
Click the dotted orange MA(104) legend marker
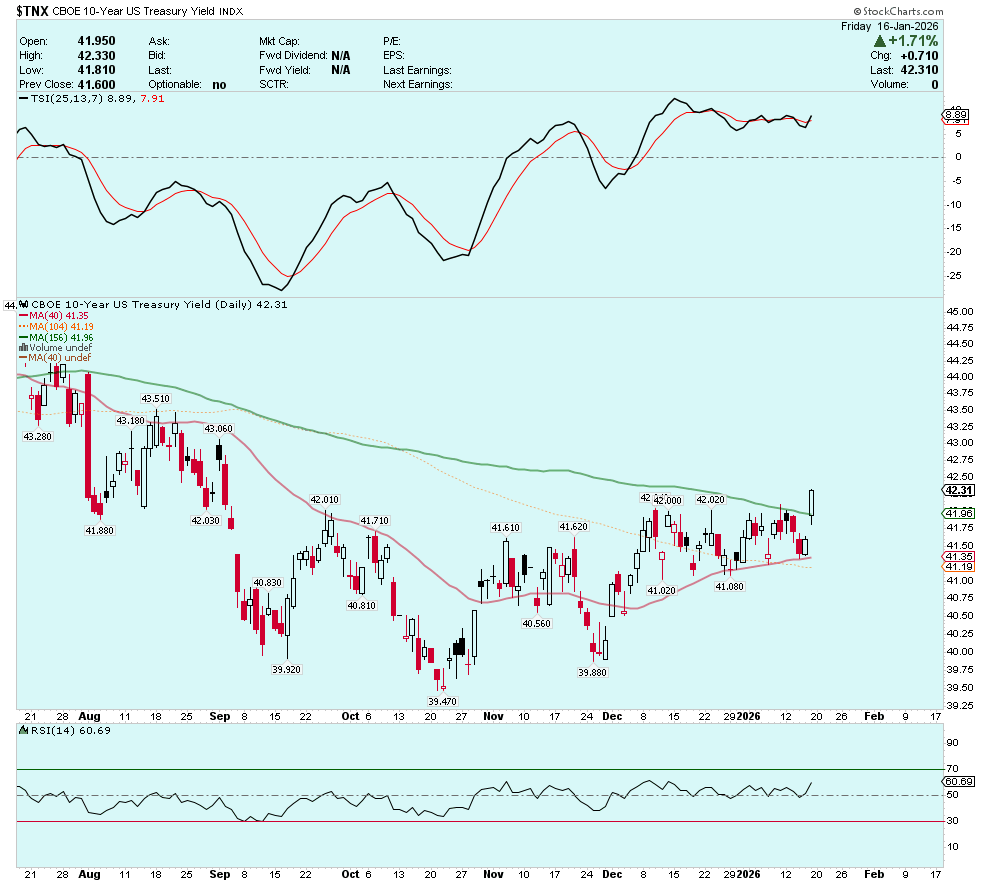coord(23,326)
